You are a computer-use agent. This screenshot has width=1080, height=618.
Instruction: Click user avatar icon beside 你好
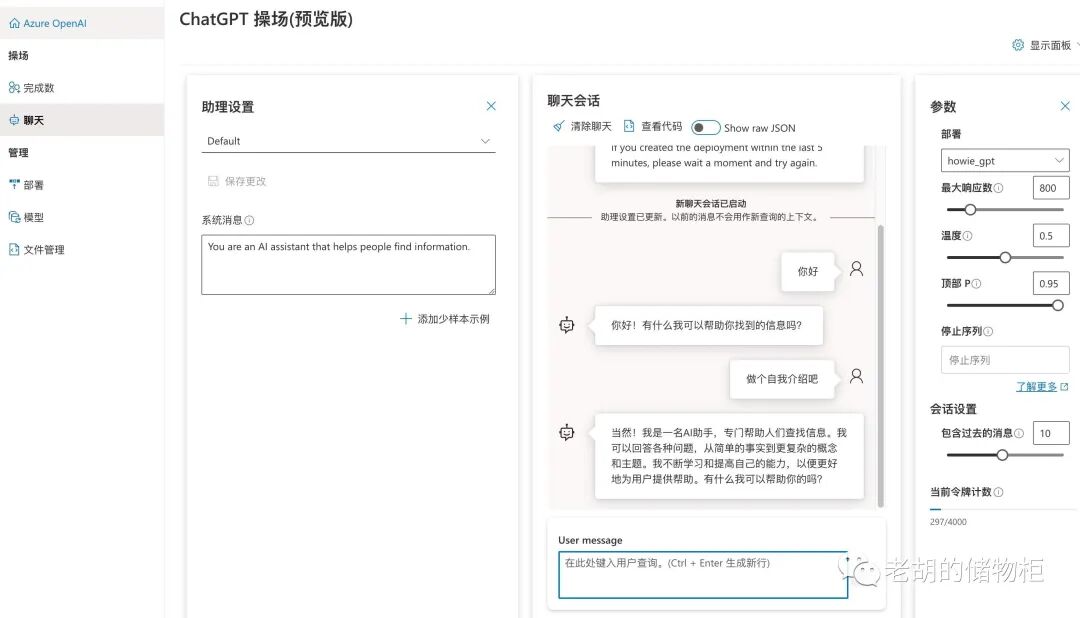coord(856,269)
